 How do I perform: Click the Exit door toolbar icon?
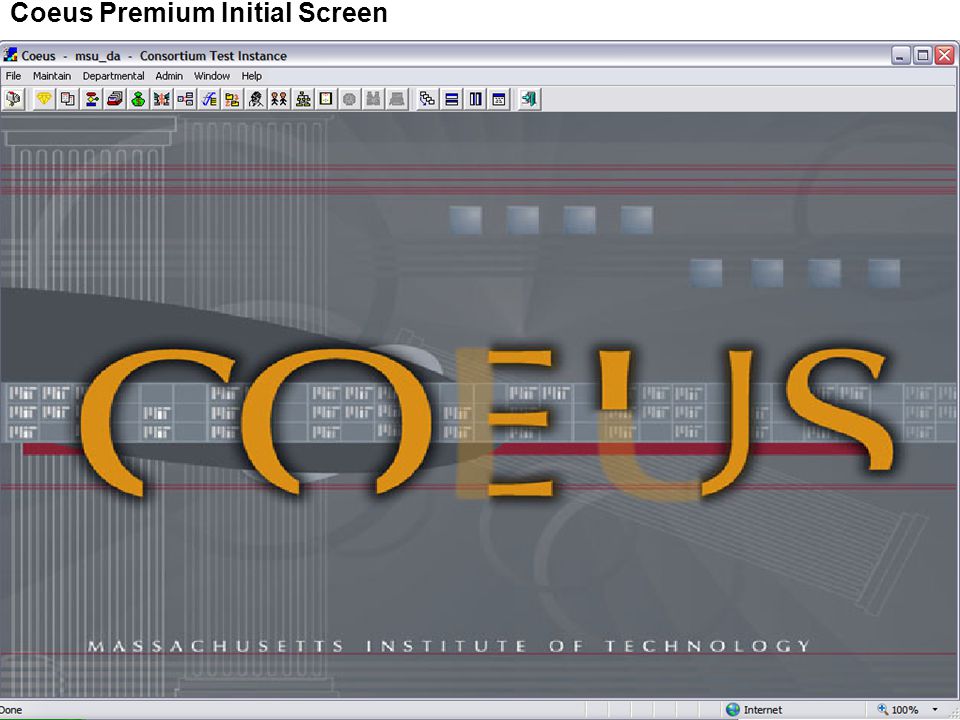530,99
